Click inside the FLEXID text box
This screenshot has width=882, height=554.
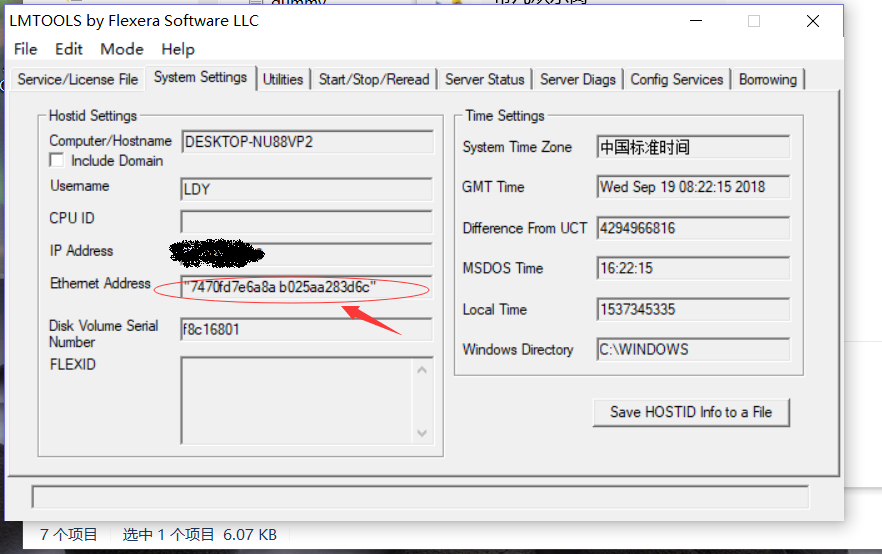(296, 400)
